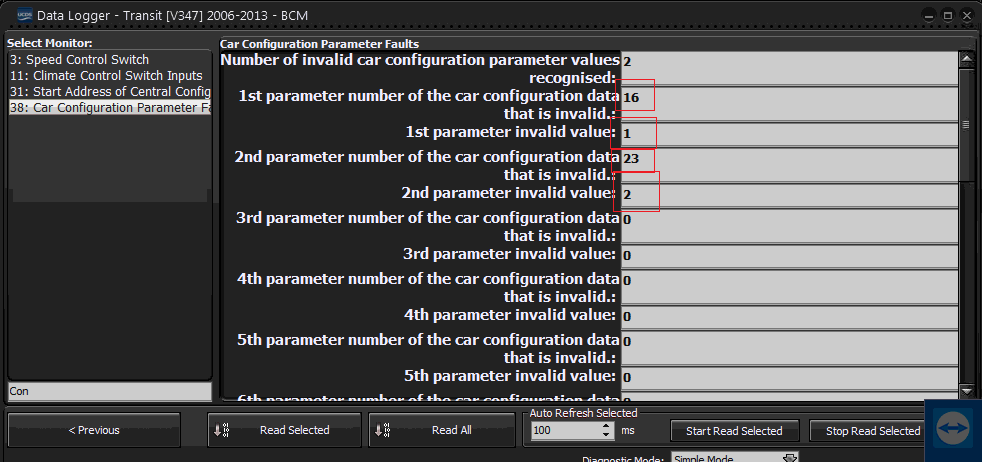982x462 pixels.
Task: Click the monitor search field containing 'Con'
Action: click(x=110, y=391)
